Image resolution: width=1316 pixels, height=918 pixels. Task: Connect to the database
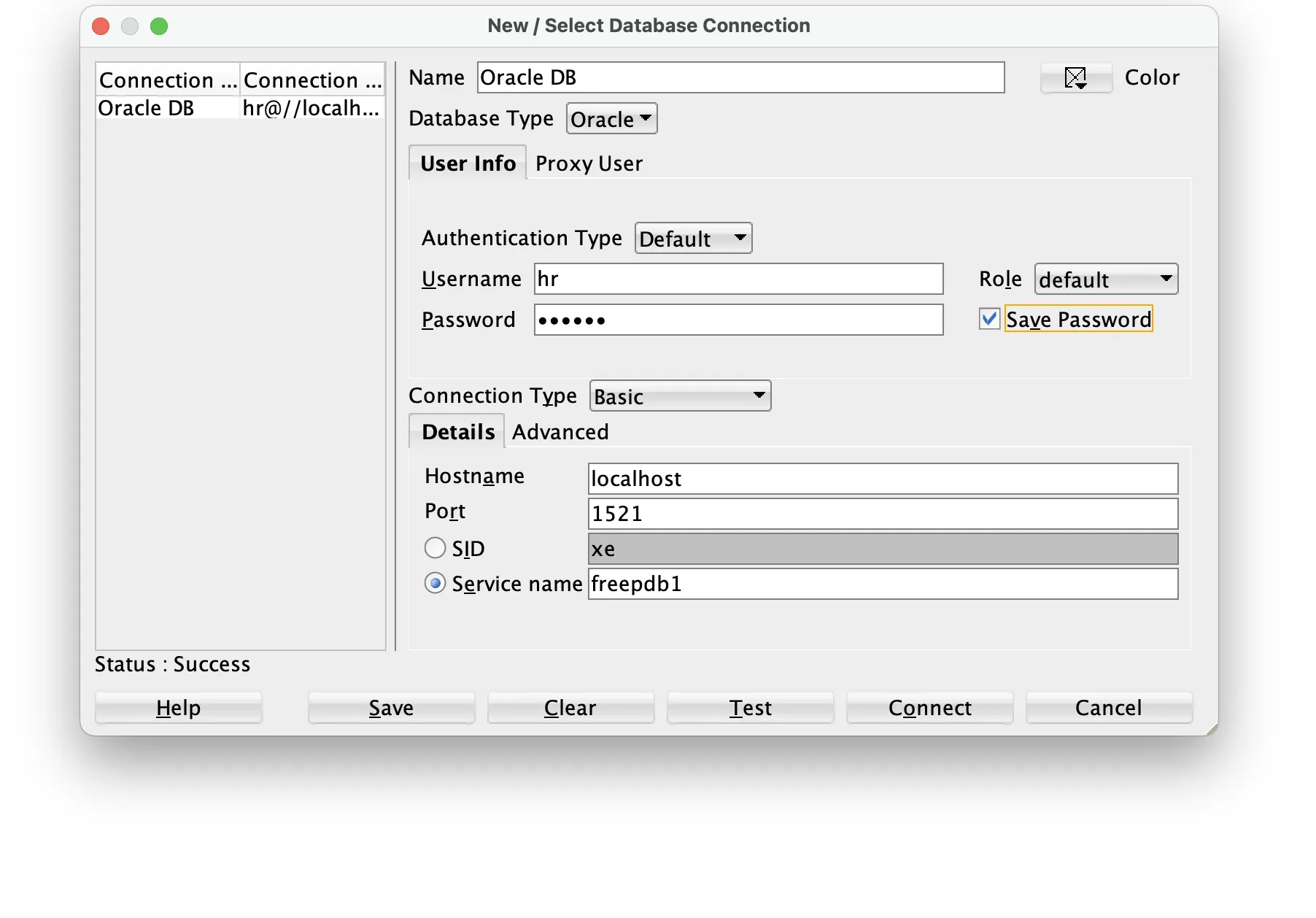point(929,708)
